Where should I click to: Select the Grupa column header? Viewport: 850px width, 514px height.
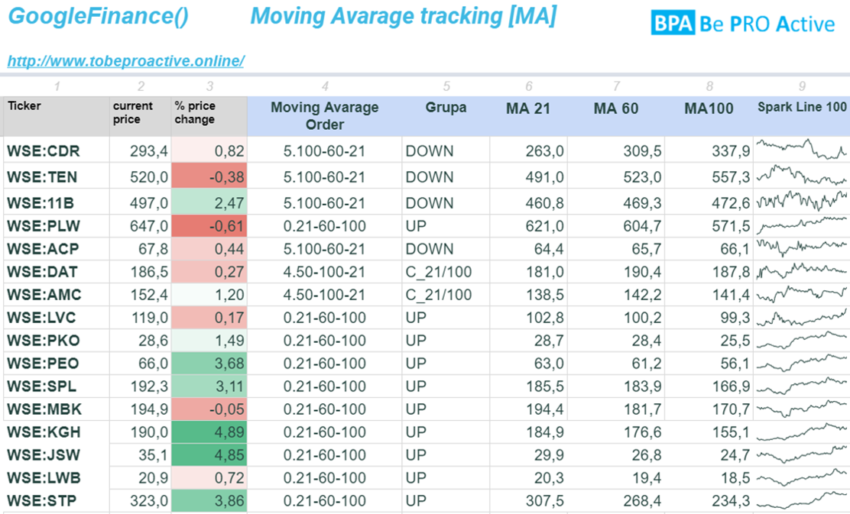446,116
